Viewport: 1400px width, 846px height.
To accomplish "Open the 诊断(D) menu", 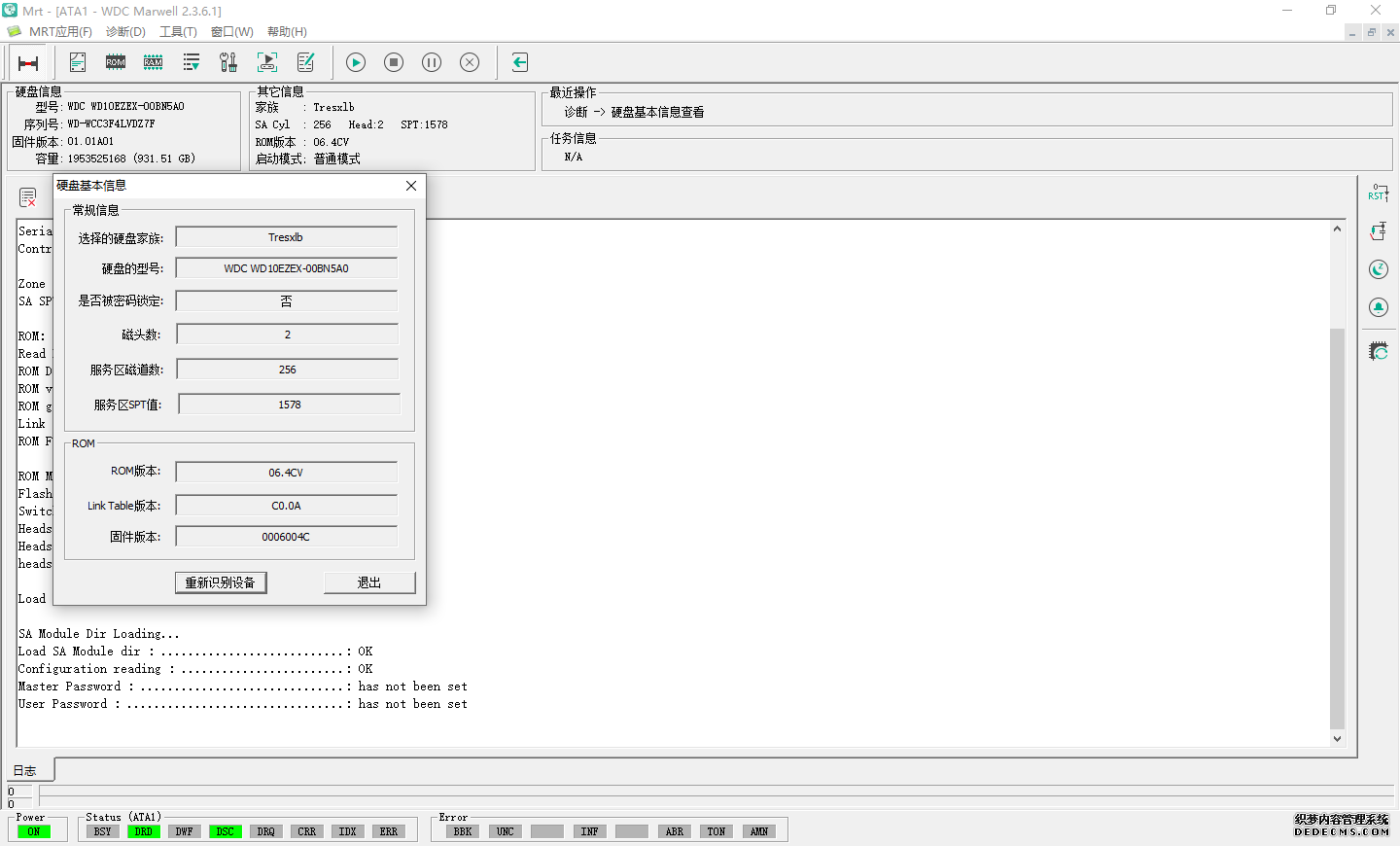I will [x=125, y=32].
